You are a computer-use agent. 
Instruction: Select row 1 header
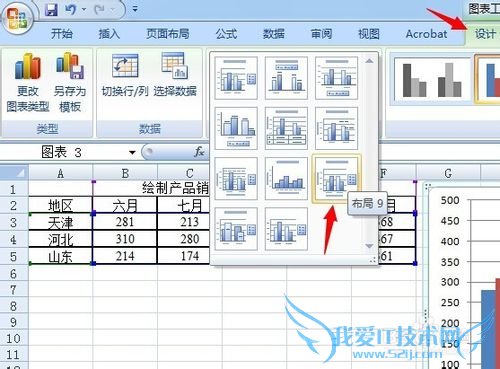tap(13, 189)
